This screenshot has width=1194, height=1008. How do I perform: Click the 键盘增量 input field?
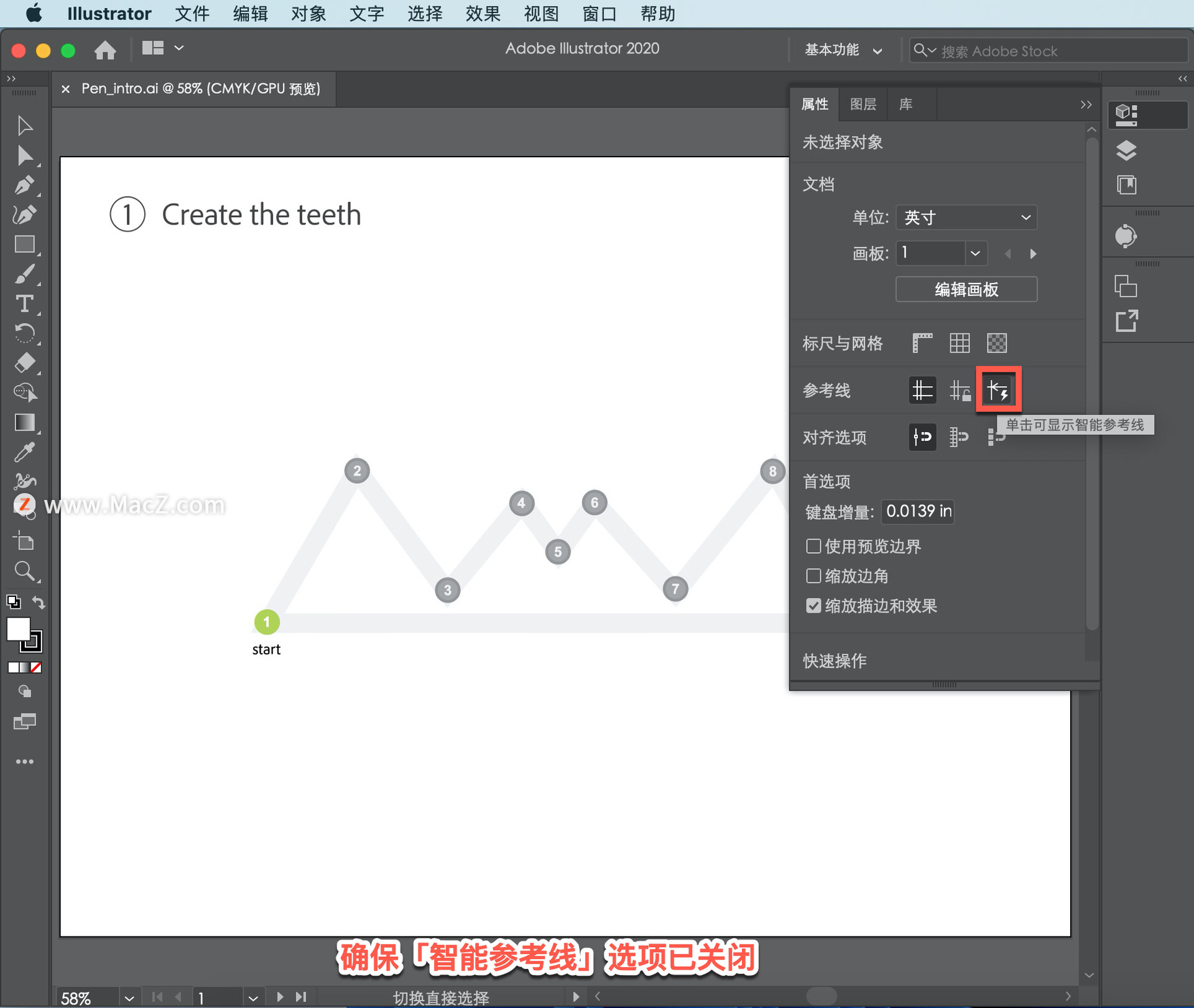click(x=917, y=511)
